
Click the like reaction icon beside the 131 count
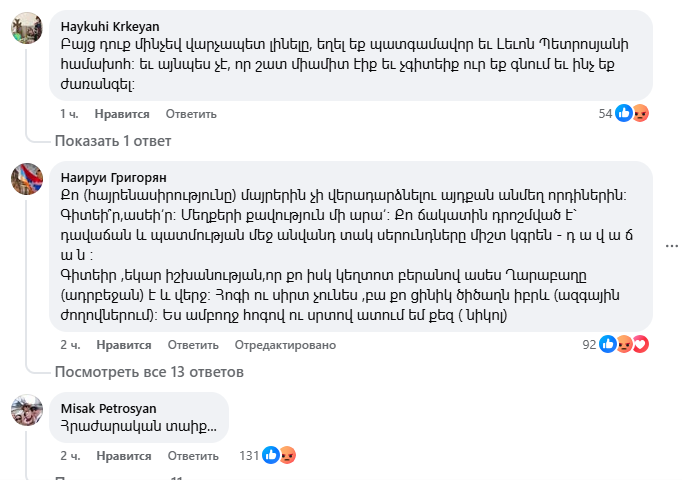271,455
